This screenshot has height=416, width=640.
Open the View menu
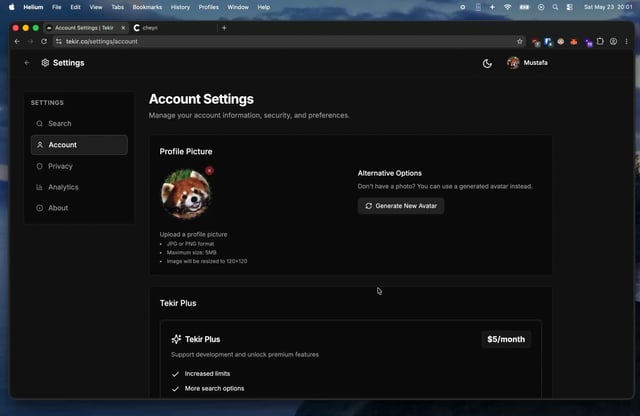(x=96, y=7)
